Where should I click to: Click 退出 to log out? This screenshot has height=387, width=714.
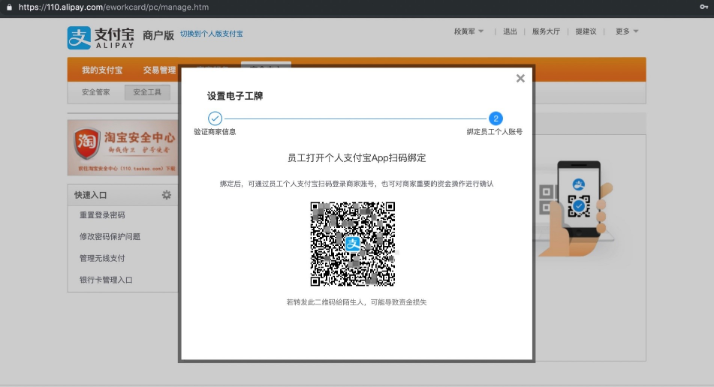(510, 31)
